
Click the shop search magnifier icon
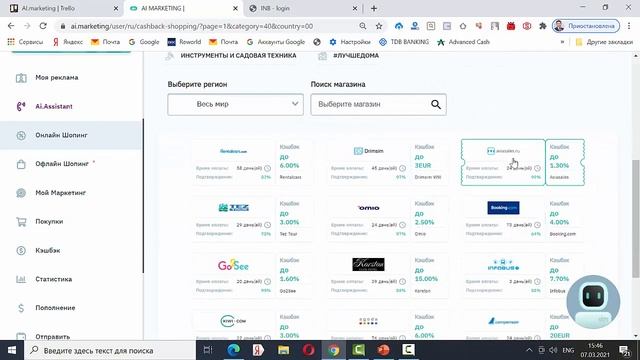[436, 104]
